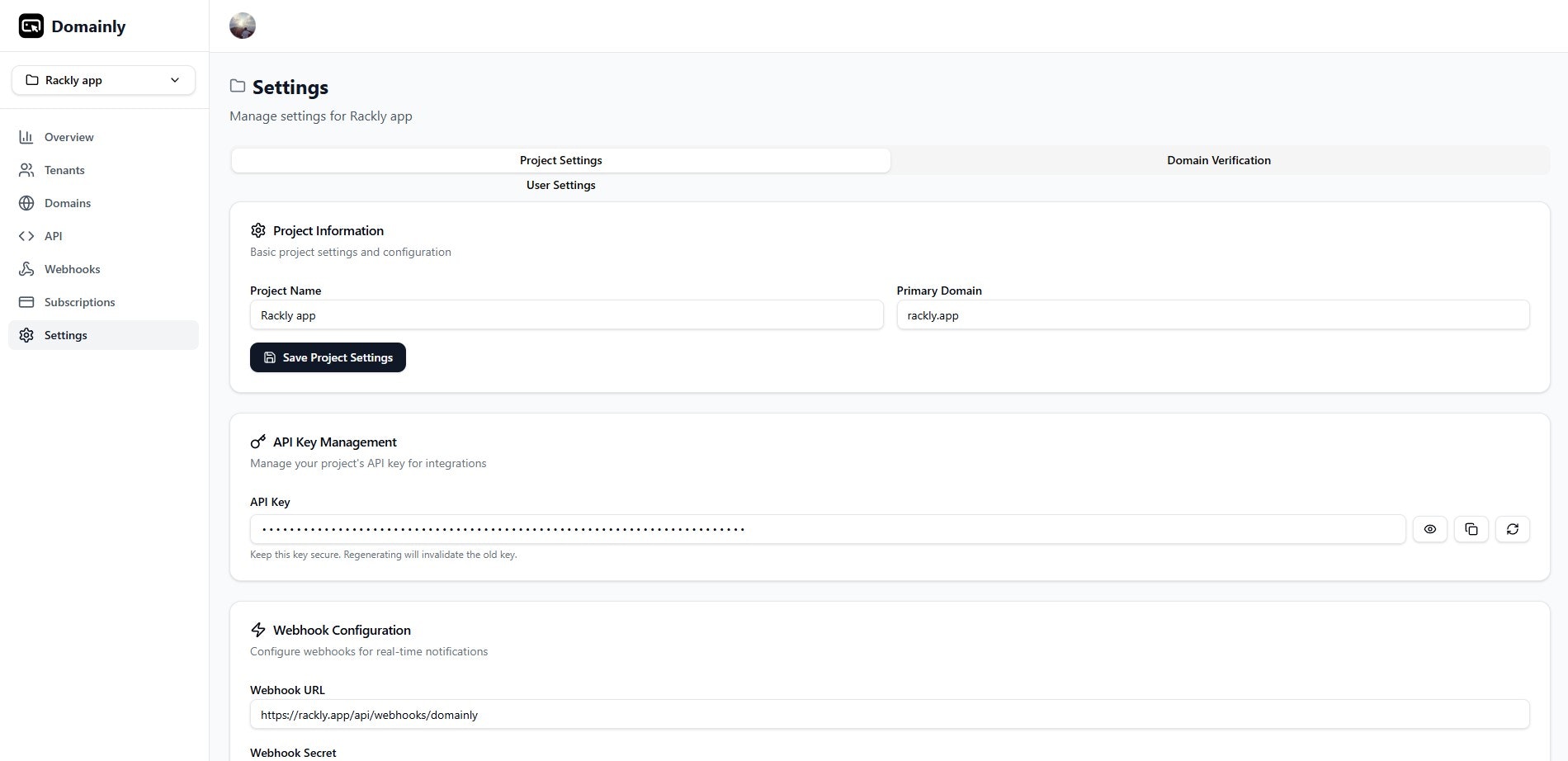Open the API page
This screenshot has height=761, width=1568.
tap(103, 236)
